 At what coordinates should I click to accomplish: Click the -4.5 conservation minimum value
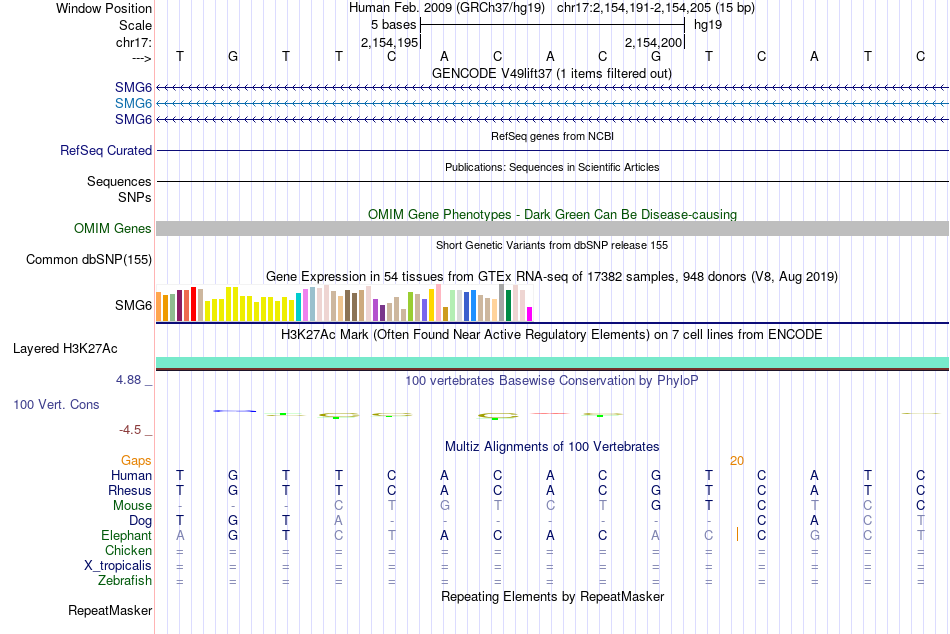point(130,430)
